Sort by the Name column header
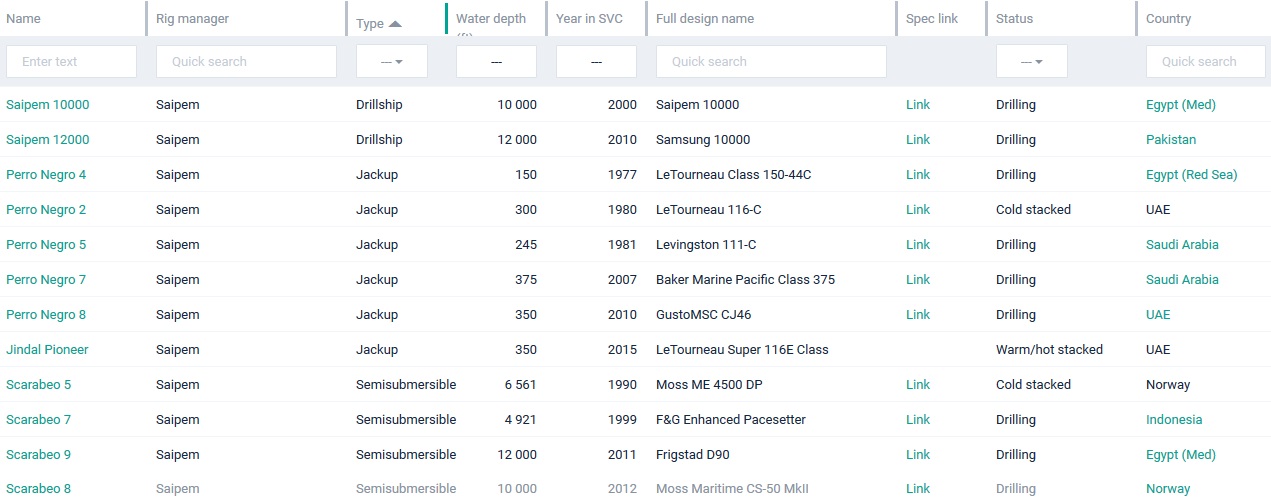 22,19
